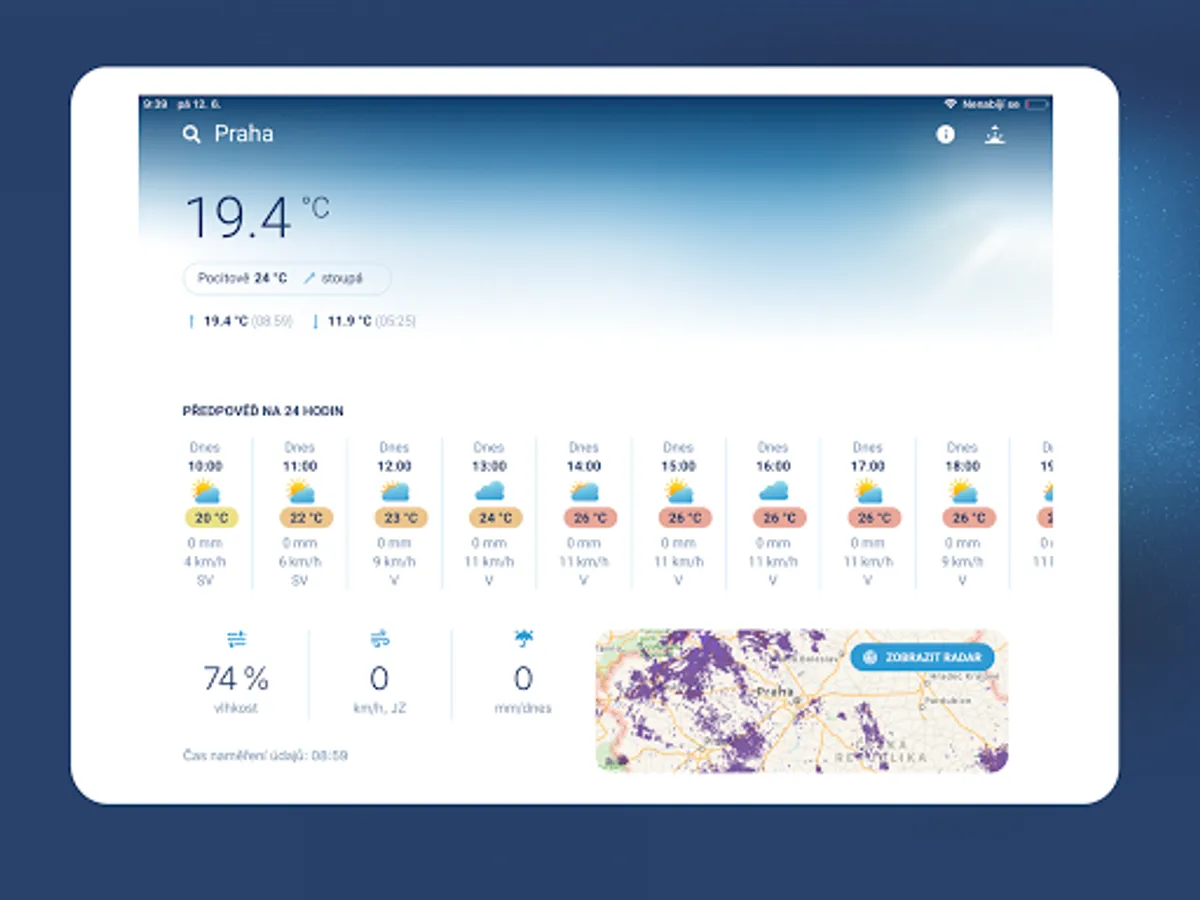Click PŘEDPOVĚĎ NA 24 HODIN heading
This screenshot has height=900, width=1200.
coord(263,411)
